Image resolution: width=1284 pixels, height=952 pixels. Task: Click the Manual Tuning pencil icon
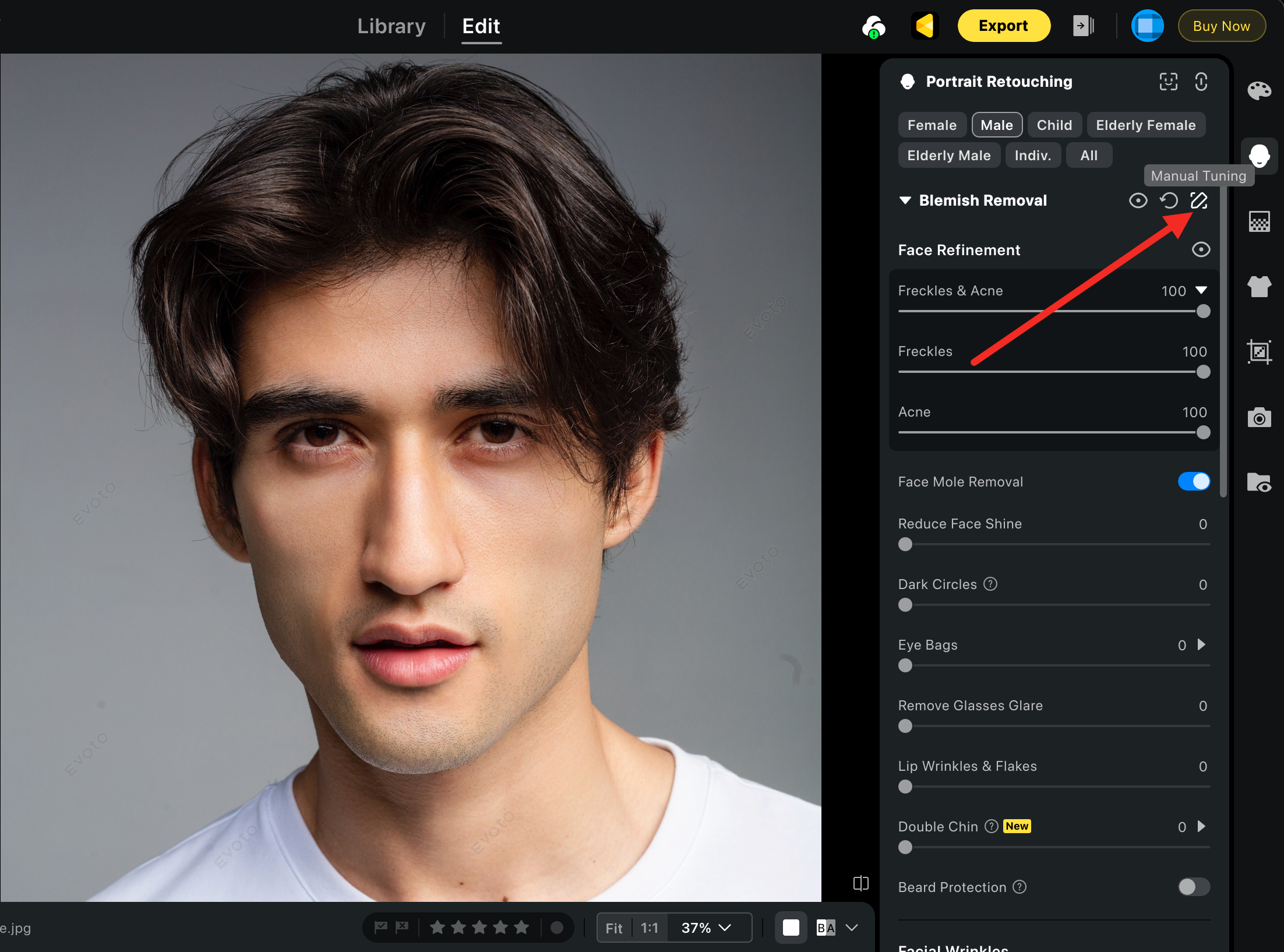coord(1198,200)
